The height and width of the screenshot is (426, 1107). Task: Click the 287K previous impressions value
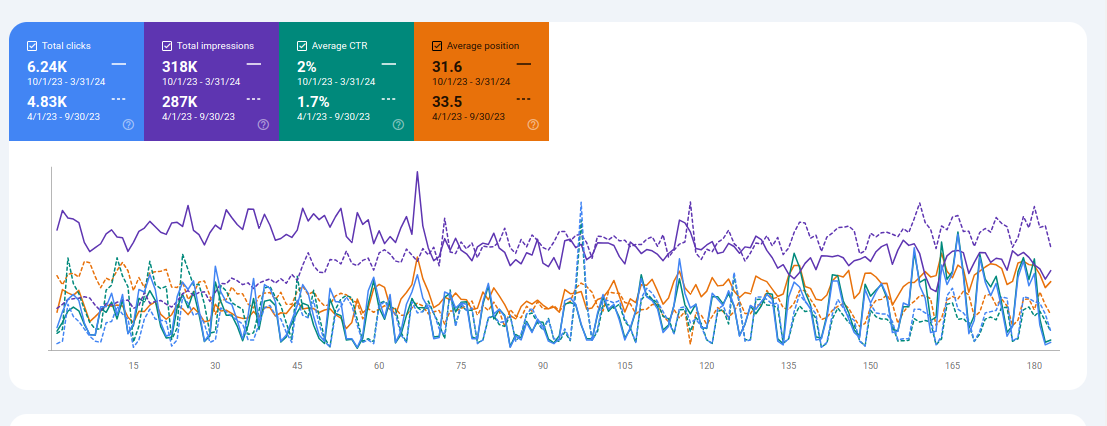(x=180, y=102)
